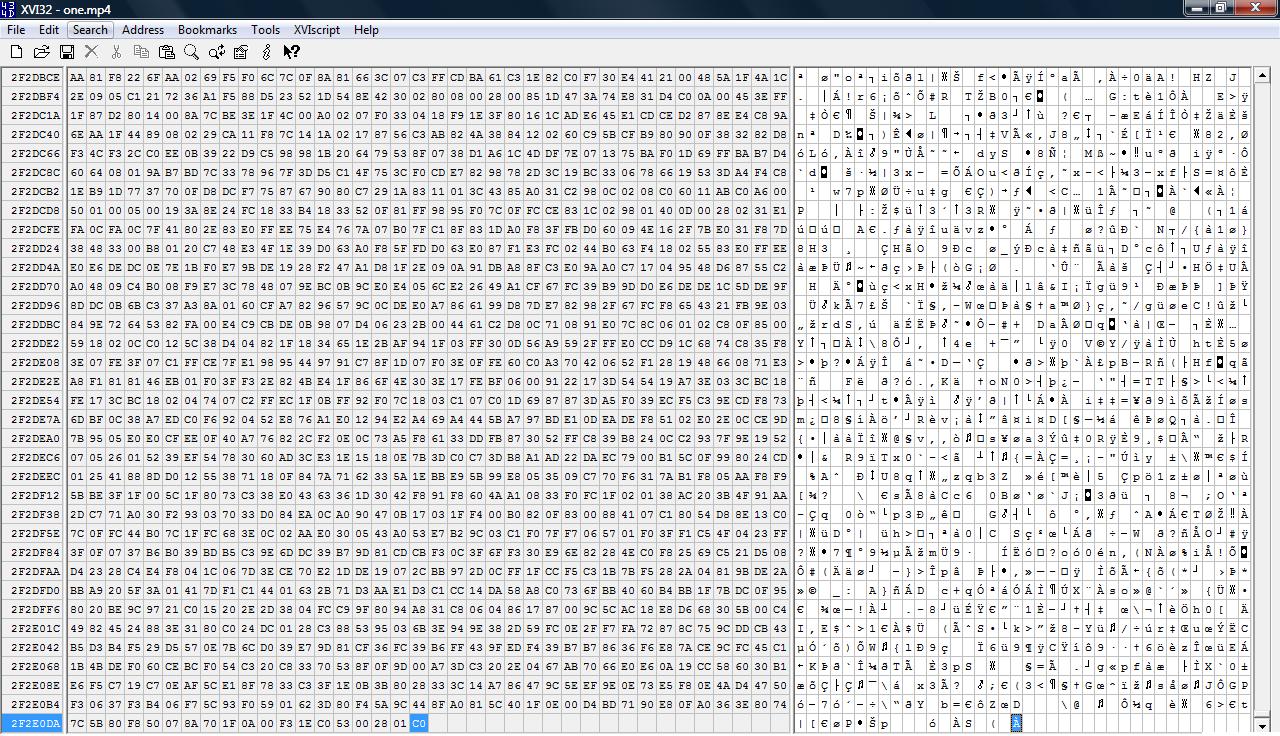Create a new file with toolbar icon
Screen dimensions: 1280x736
tap(16, 52)
